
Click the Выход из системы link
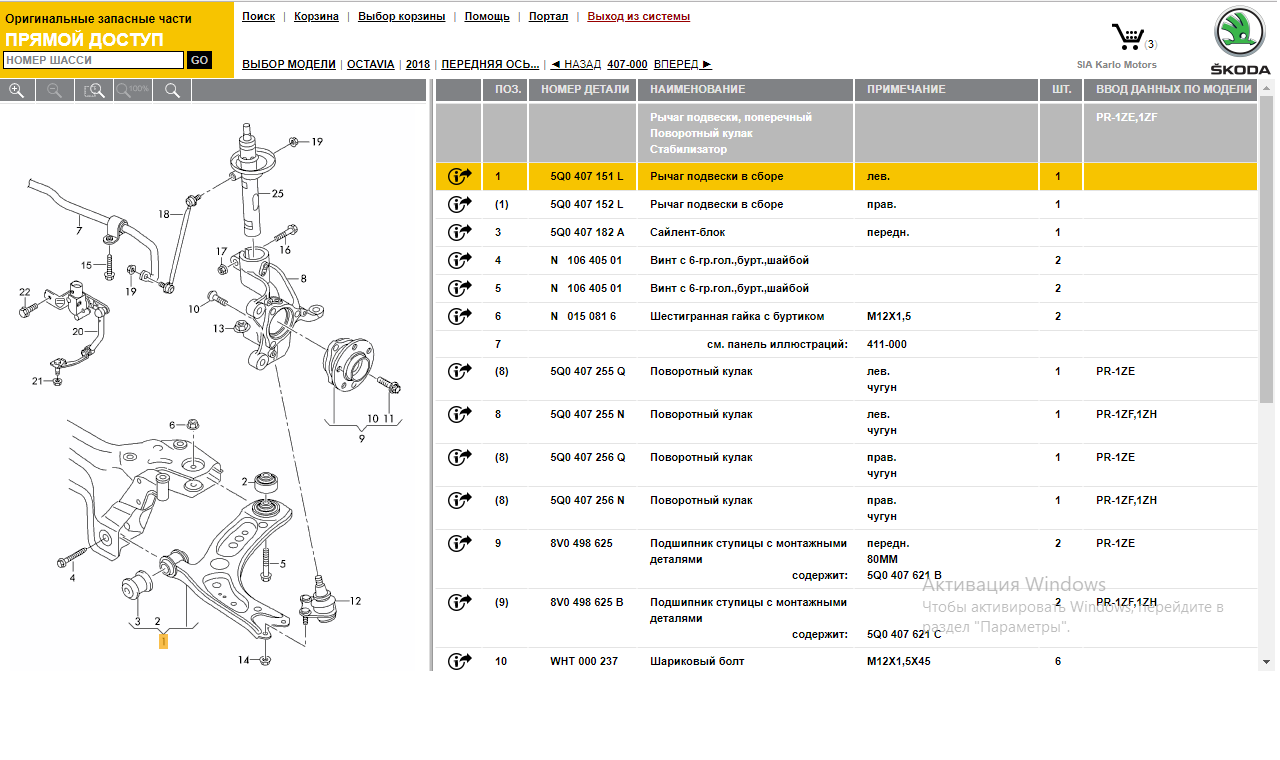638,16
